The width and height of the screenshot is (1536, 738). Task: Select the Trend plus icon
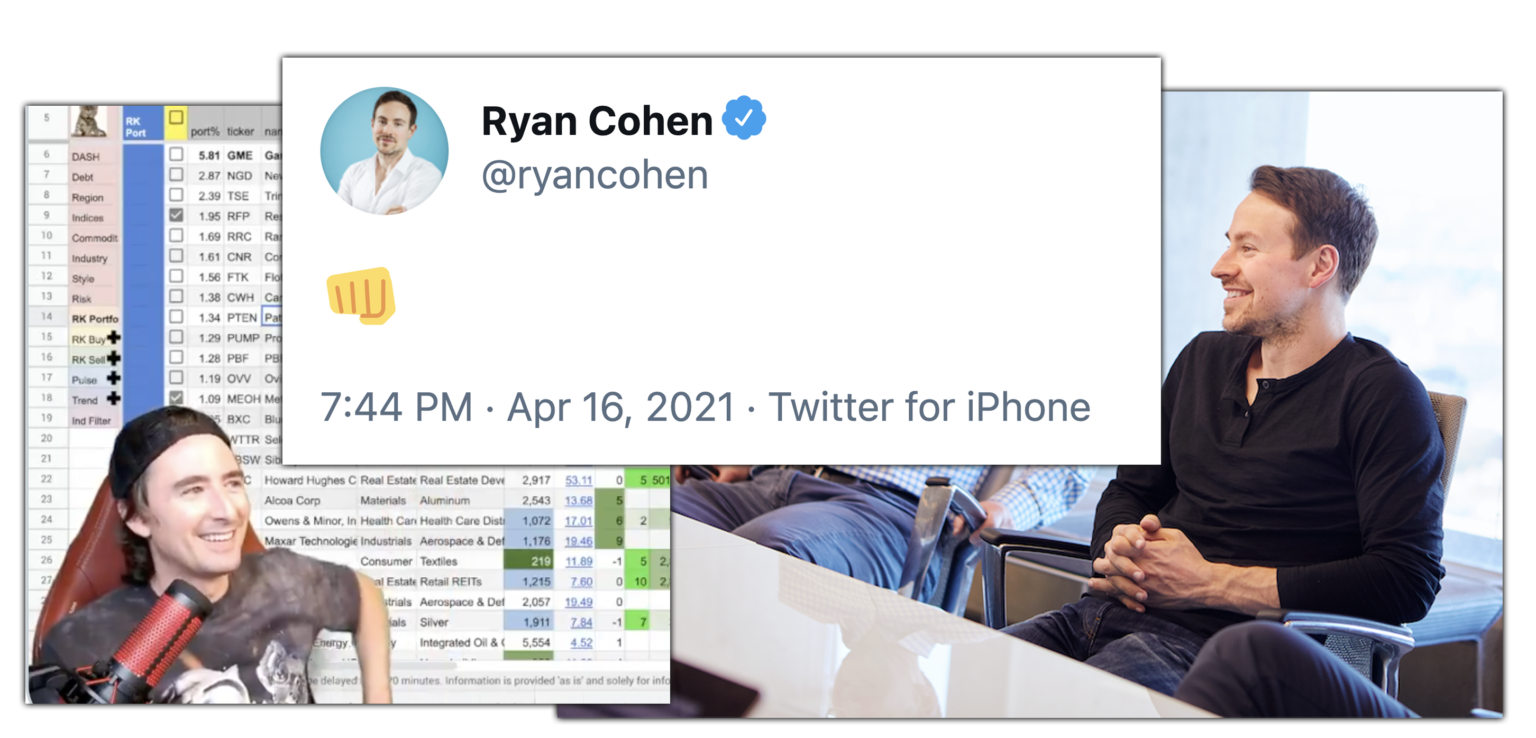(x=114, y=398)
